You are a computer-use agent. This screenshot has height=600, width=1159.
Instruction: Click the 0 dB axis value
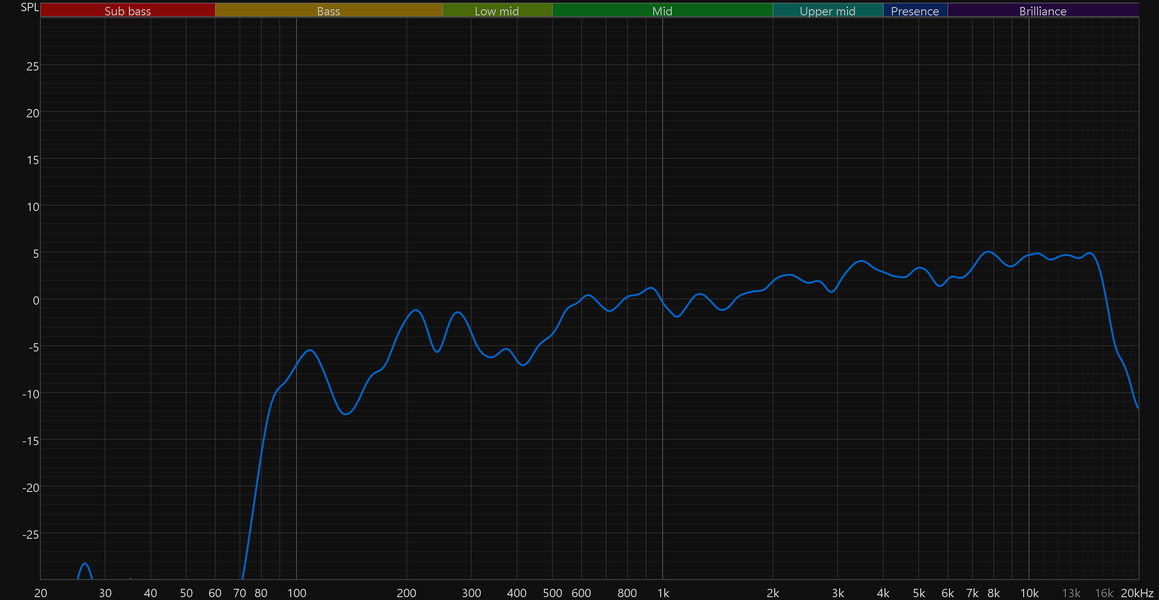(x=35, y=300)
